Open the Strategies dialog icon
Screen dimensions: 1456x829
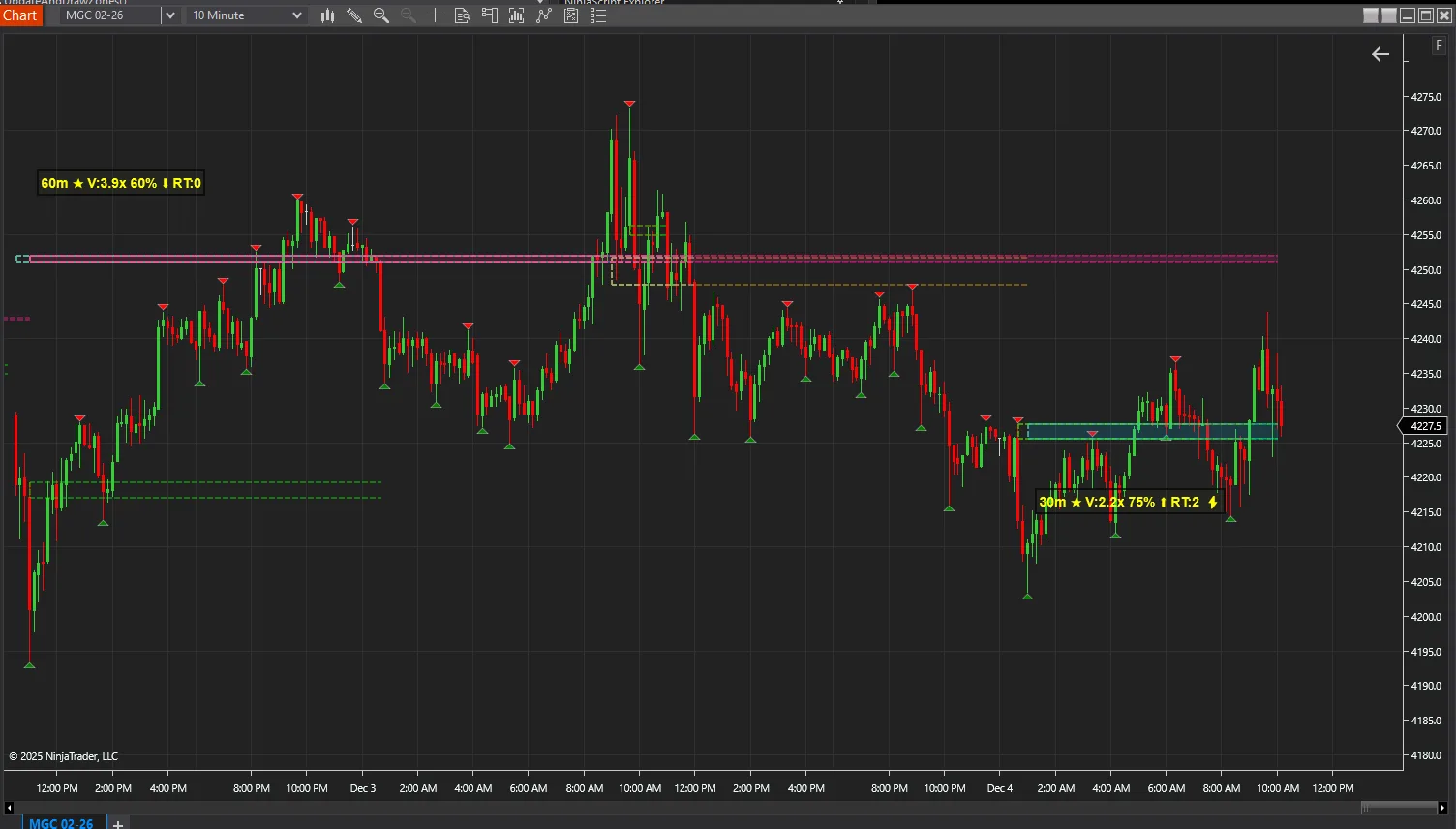[x=571, y=15]
